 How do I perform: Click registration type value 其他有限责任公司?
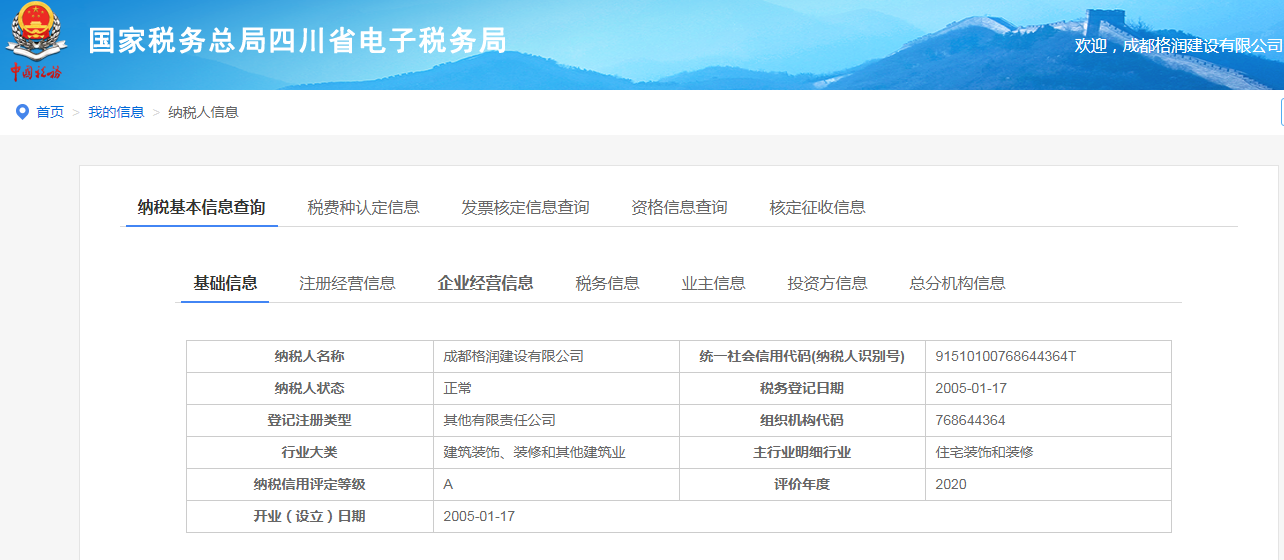pyautogui.click(x=499, y=420)
